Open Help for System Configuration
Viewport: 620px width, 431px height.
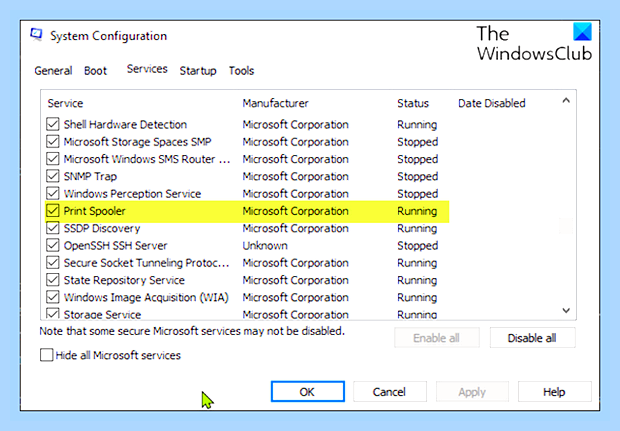point(554,391)
